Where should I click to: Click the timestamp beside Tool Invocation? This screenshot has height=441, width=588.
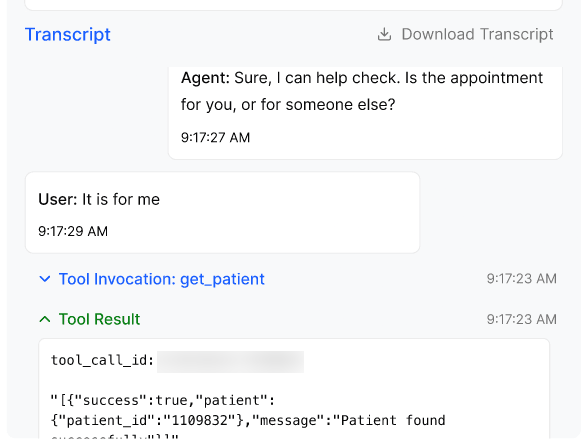click(522, 279)
